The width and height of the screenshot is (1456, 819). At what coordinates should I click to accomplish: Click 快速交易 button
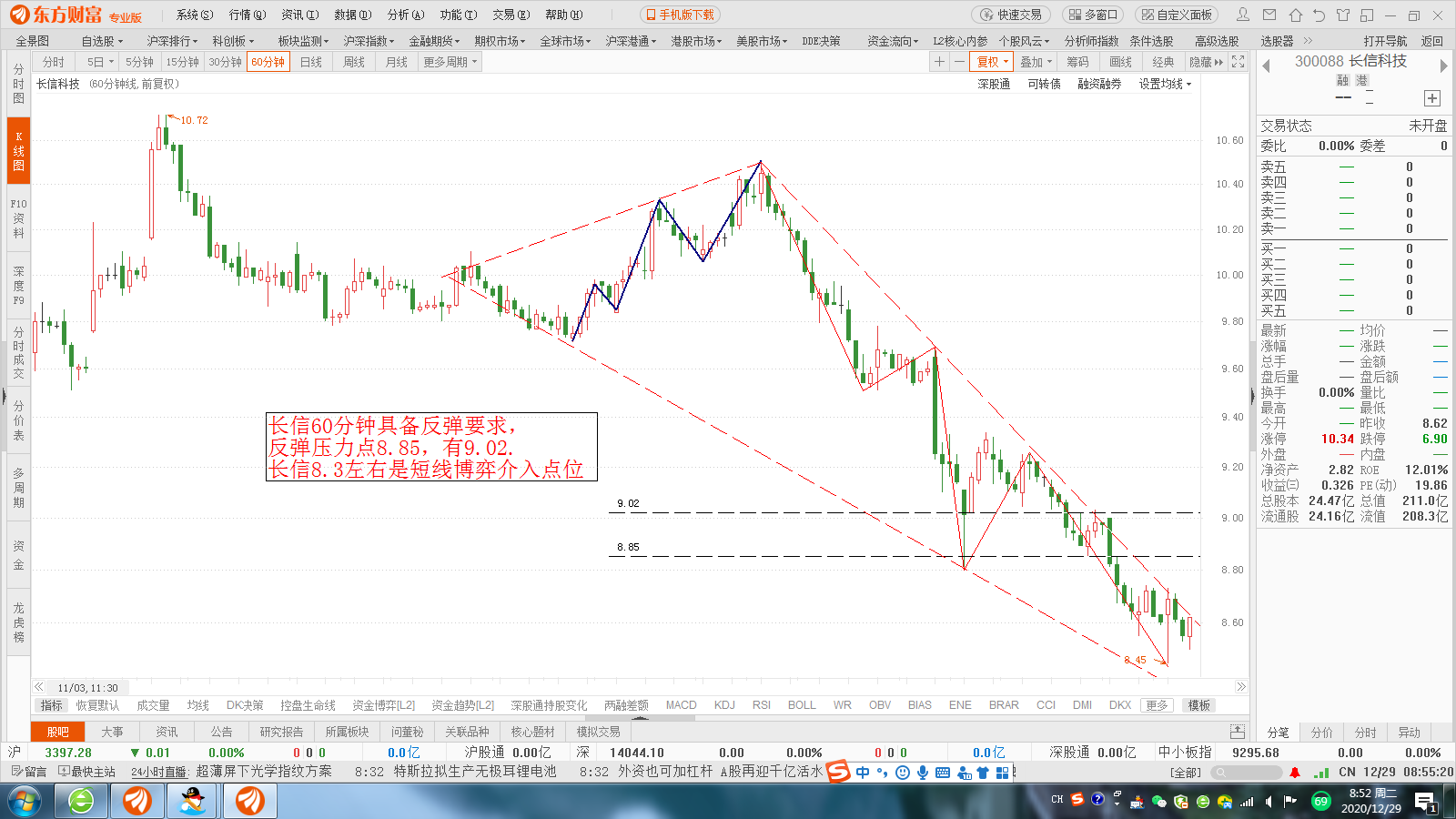point(1011,15)
